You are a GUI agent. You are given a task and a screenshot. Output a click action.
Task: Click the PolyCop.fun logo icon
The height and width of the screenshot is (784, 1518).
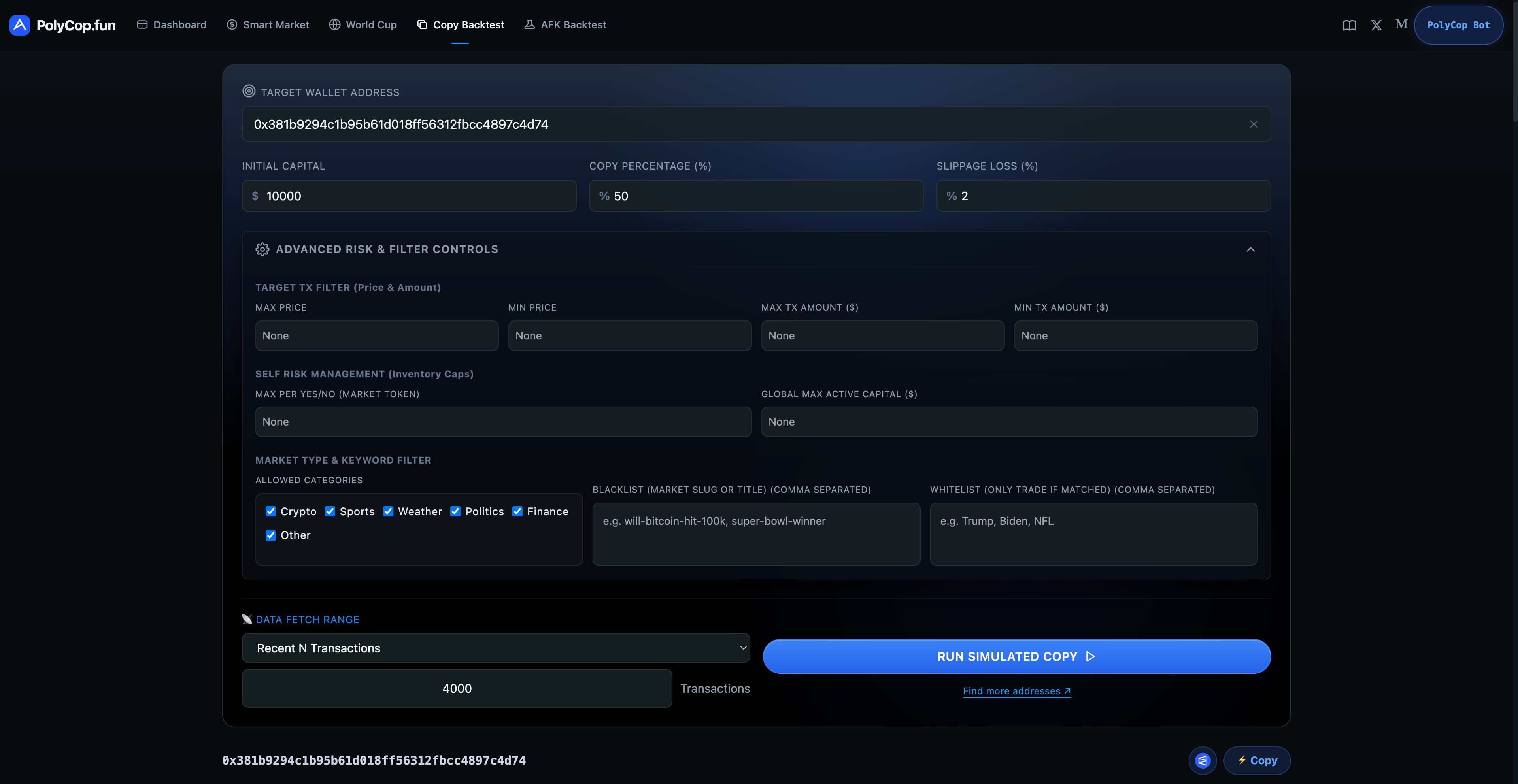[x=19, y=25]
